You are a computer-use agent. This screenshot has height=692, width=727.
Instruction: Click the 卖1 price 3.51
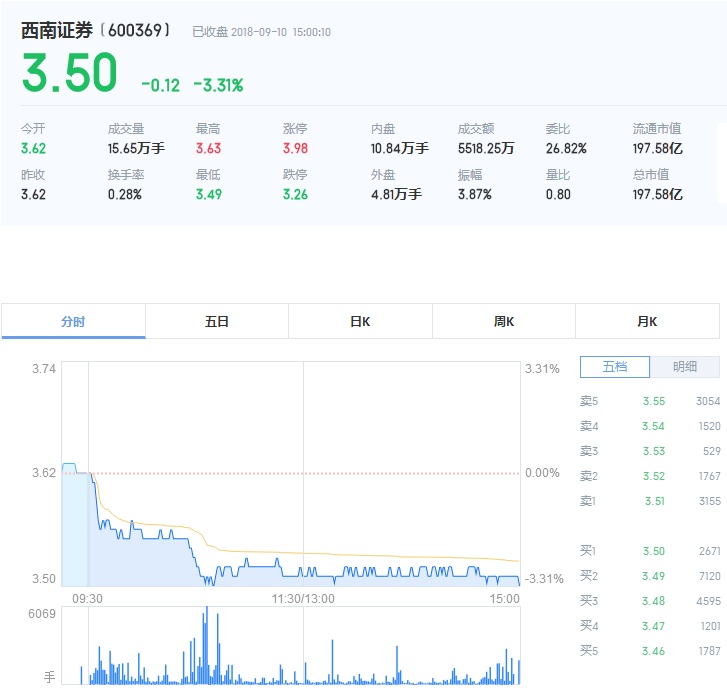tap(655, 501)
